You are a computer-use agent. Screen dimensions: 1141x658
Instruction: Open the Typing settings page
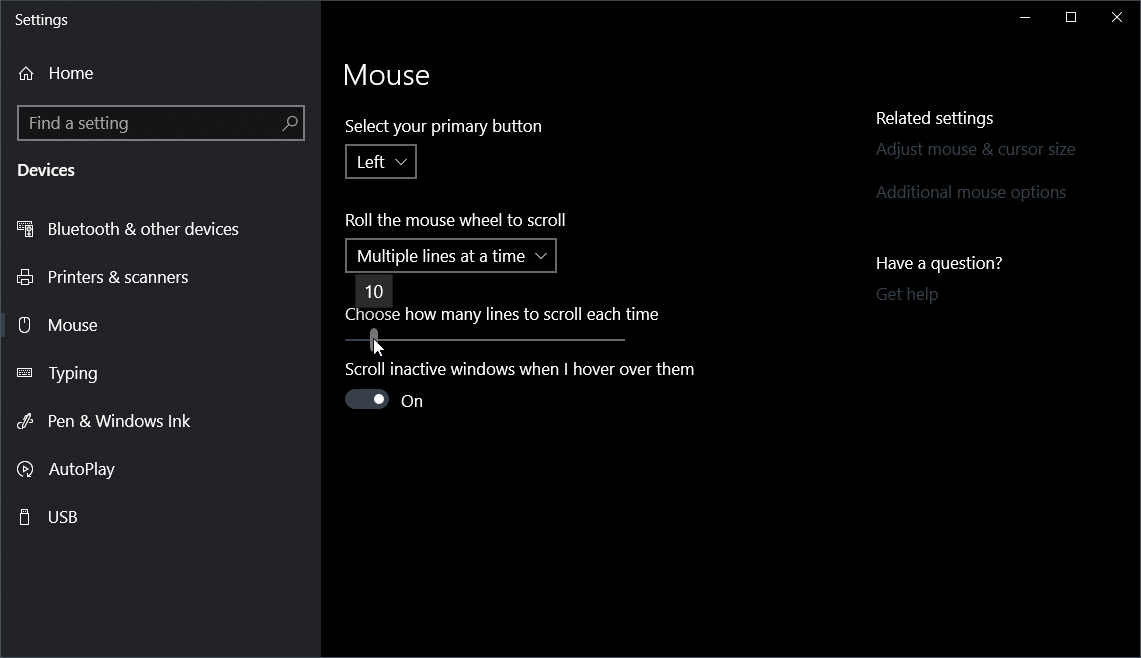coord(73,373)
